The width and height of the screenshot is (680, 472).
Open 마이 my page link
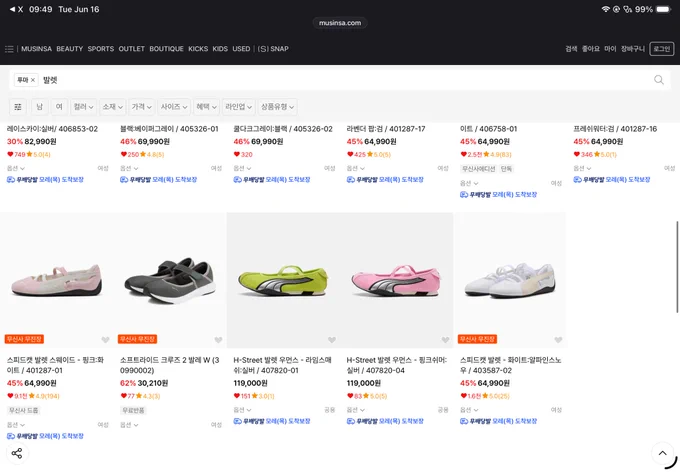click(x=610, y=49)
